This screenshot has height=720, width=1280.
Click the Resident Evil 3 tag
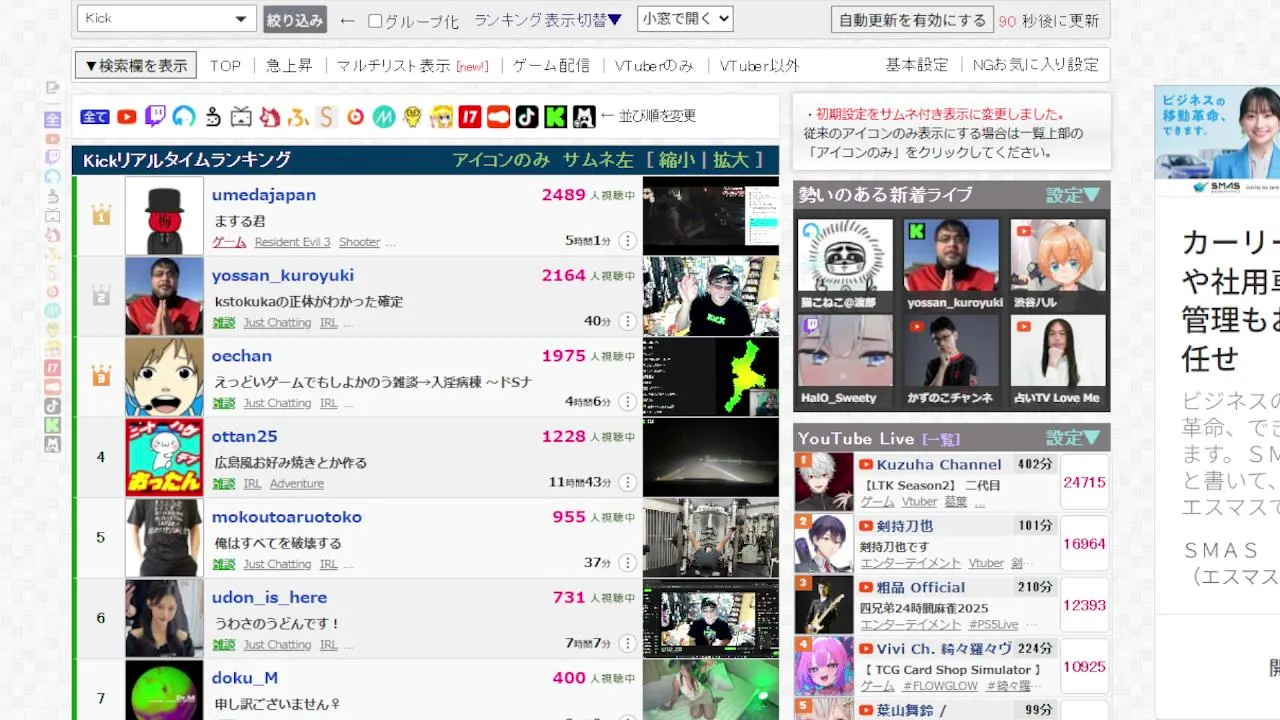292,242
